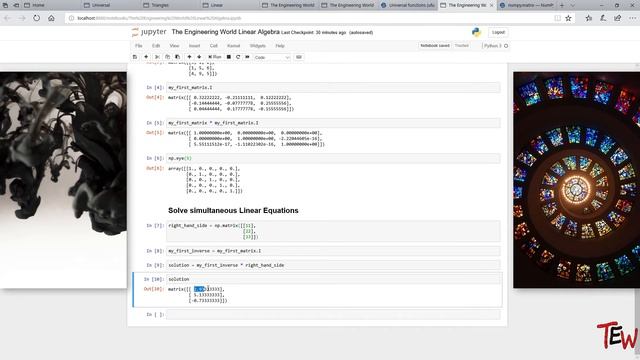This screenshot has height=360, width=640.
Task: Click the Last Checkpoint 30 minutes ago text
Action: [x=313, y=32]
